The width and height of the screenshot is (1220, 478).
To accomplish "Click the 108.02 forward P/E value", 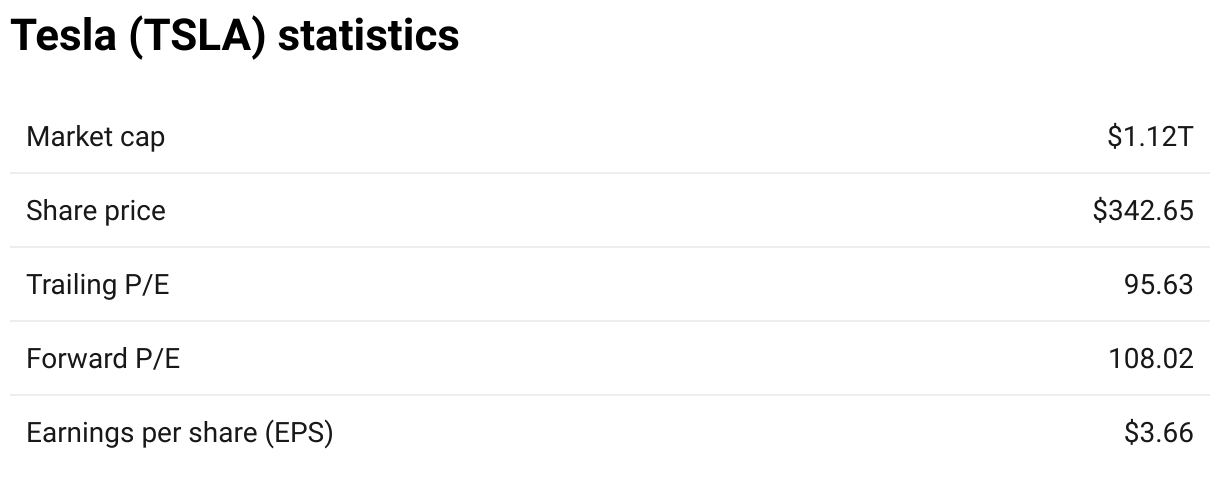I will click(1151, 359).
